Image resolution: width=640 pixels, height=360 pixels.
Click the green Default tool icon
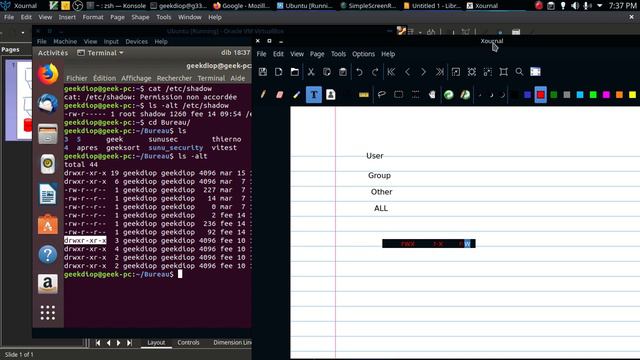click(449, 95)
